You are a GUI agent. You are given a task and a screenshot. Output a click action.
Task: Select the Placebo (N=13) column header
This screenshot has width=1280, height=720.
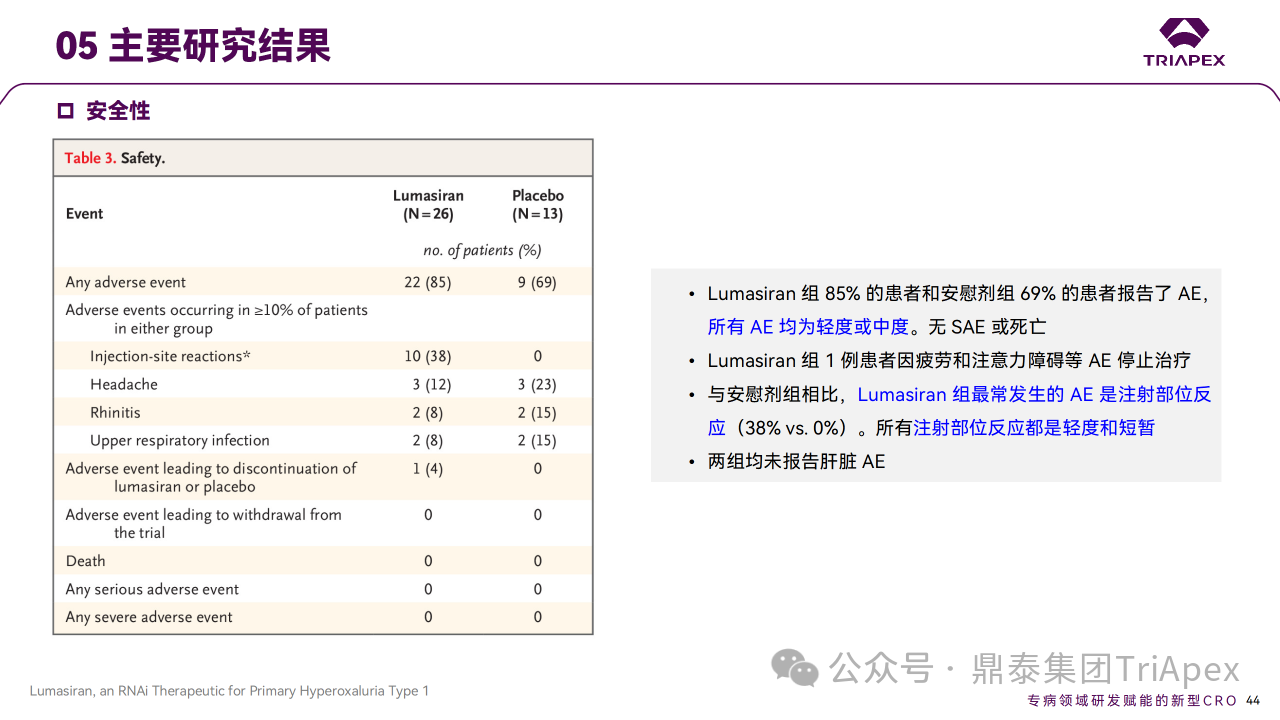click(537, 205)
